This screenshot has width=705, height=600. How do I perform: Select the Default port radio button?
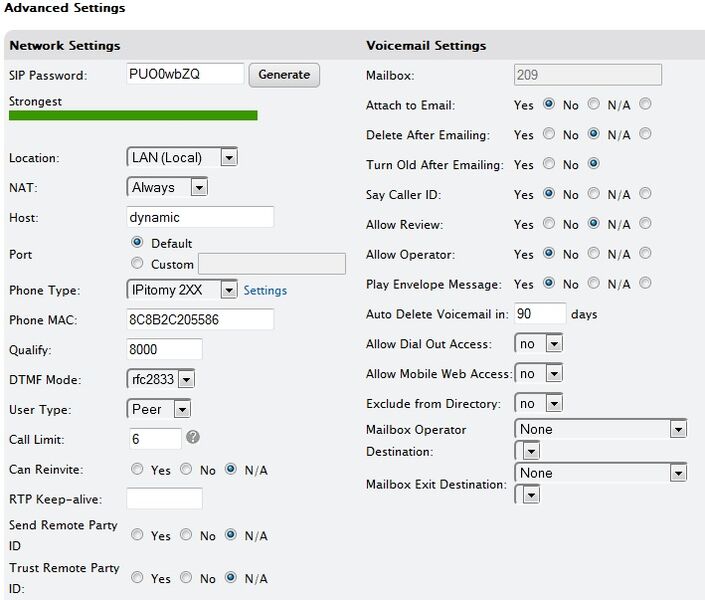[138, 243]
